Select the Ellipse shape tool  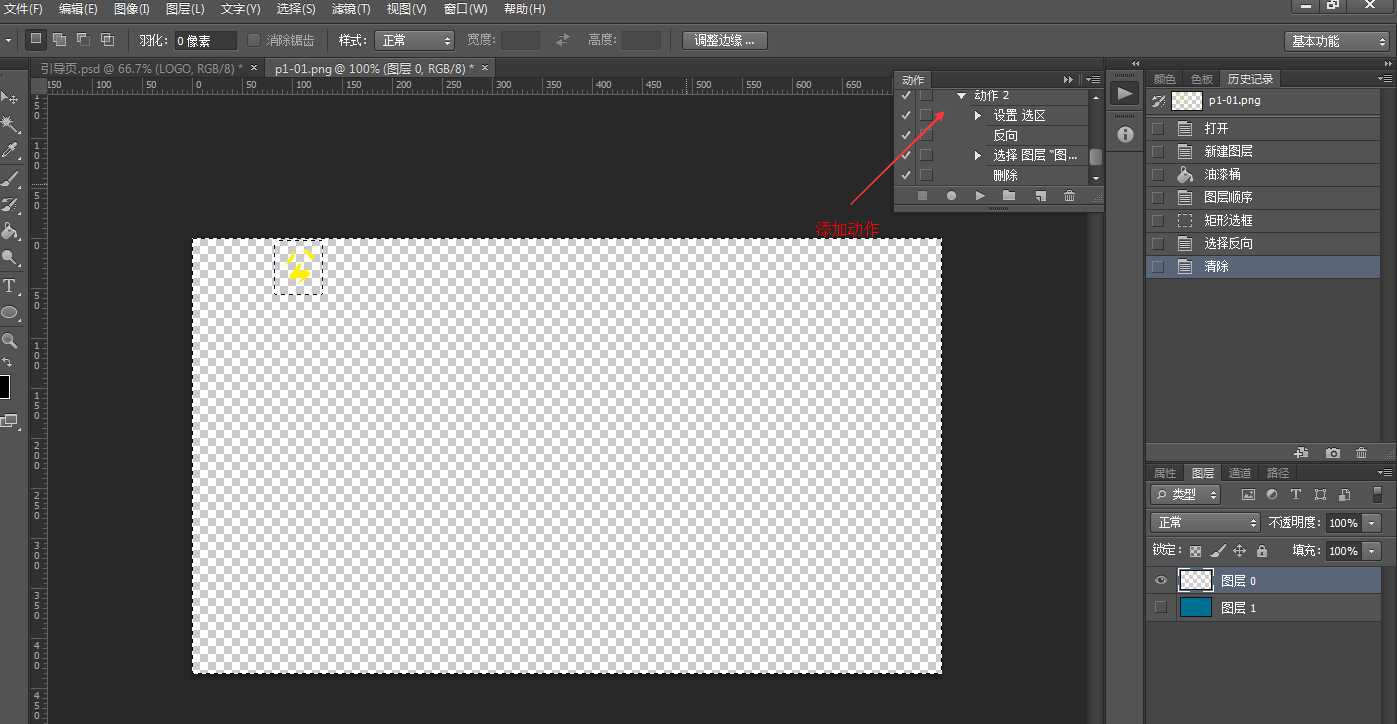[x=9, y=313]
